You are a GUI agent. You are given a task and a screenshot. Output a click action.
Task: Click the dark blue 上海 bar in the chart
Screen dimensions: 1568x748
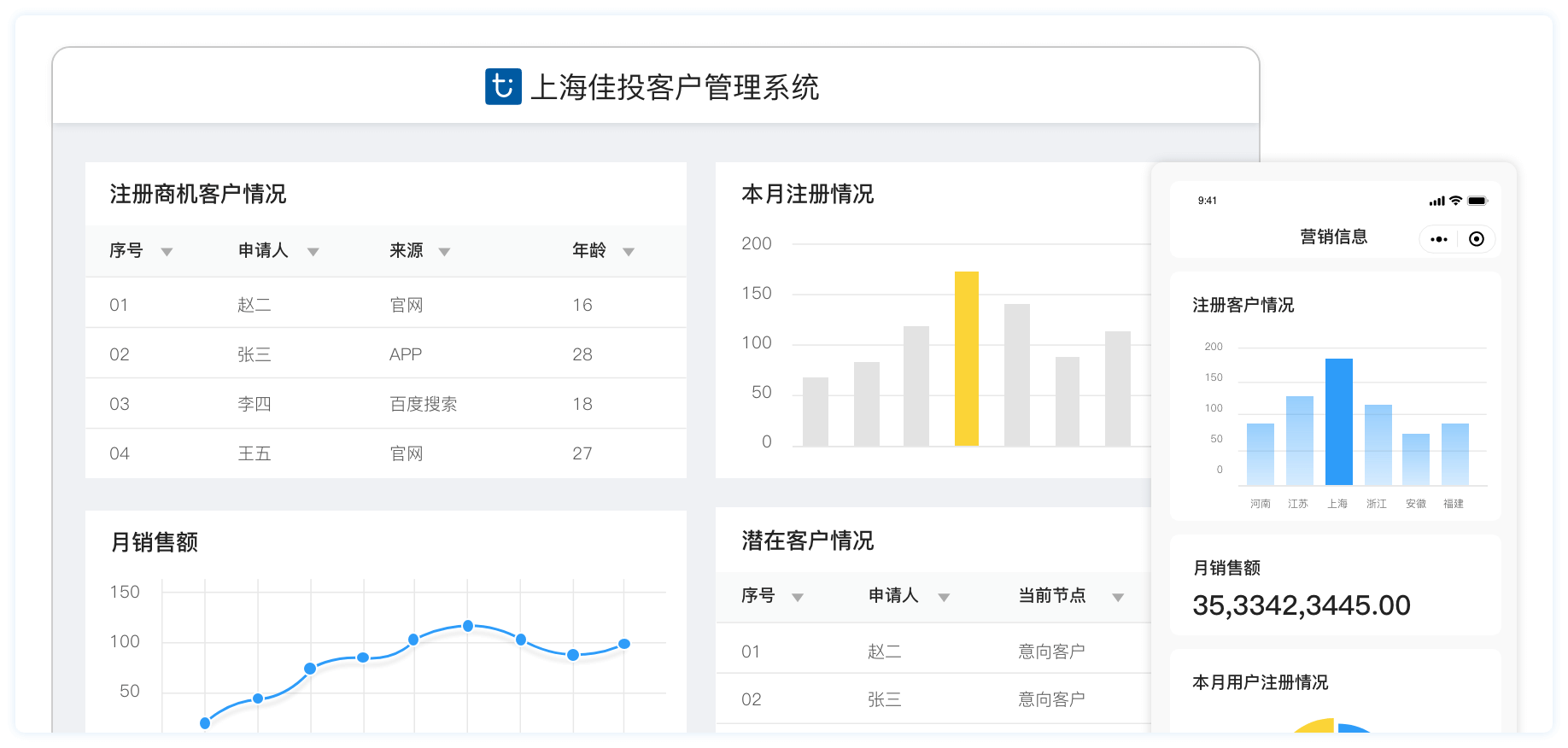(x=1338, y=422)
